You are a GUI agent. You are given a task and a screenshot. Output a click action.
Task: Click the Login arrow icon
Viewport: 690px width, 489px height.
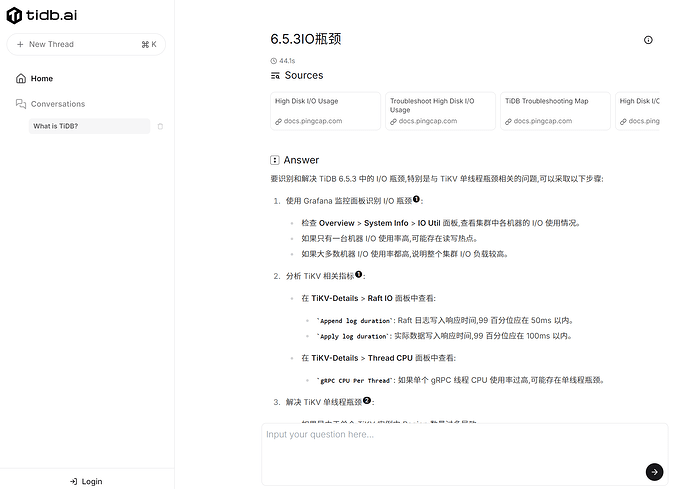click(x=73, y=482)
